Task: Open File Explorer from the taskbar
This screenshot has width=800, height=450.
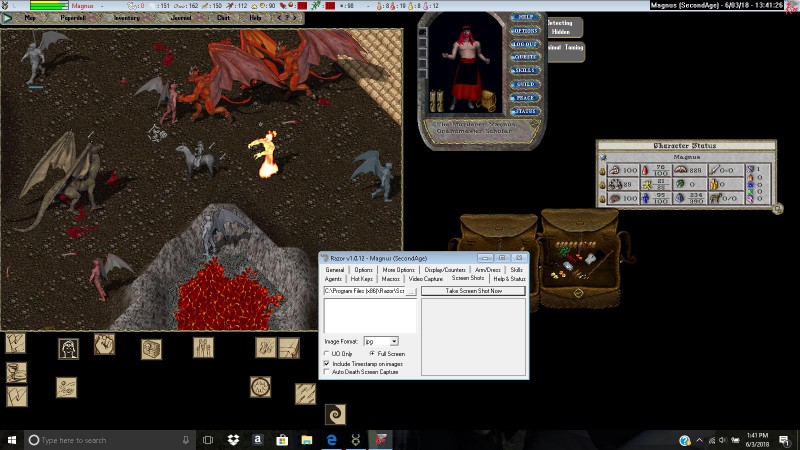Action: coord(307,440)
